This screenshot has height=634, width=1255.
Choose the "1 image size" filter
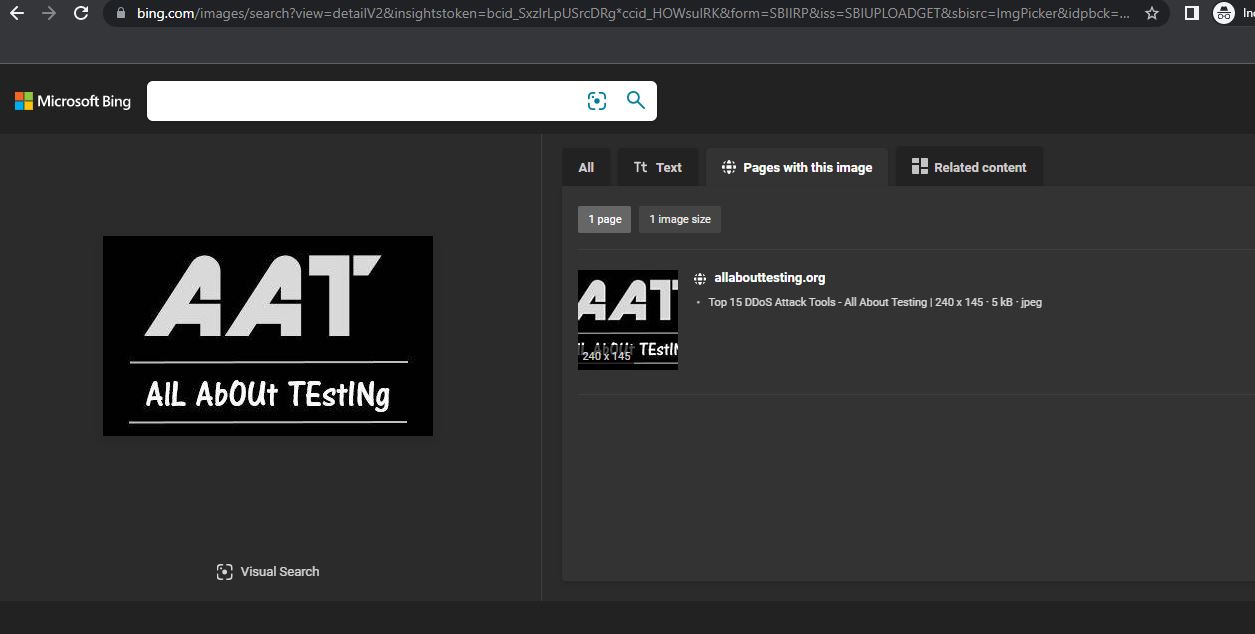[680, 219]
